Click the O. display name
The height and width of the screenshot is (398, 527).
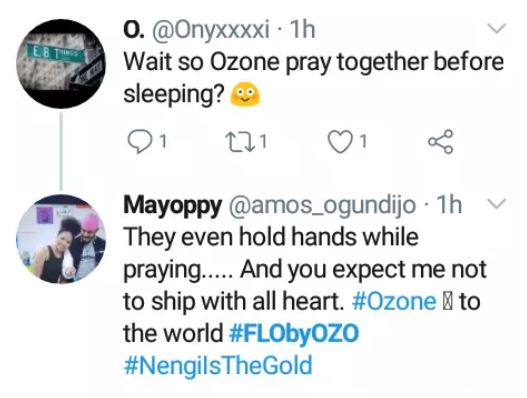coord(134,31)
